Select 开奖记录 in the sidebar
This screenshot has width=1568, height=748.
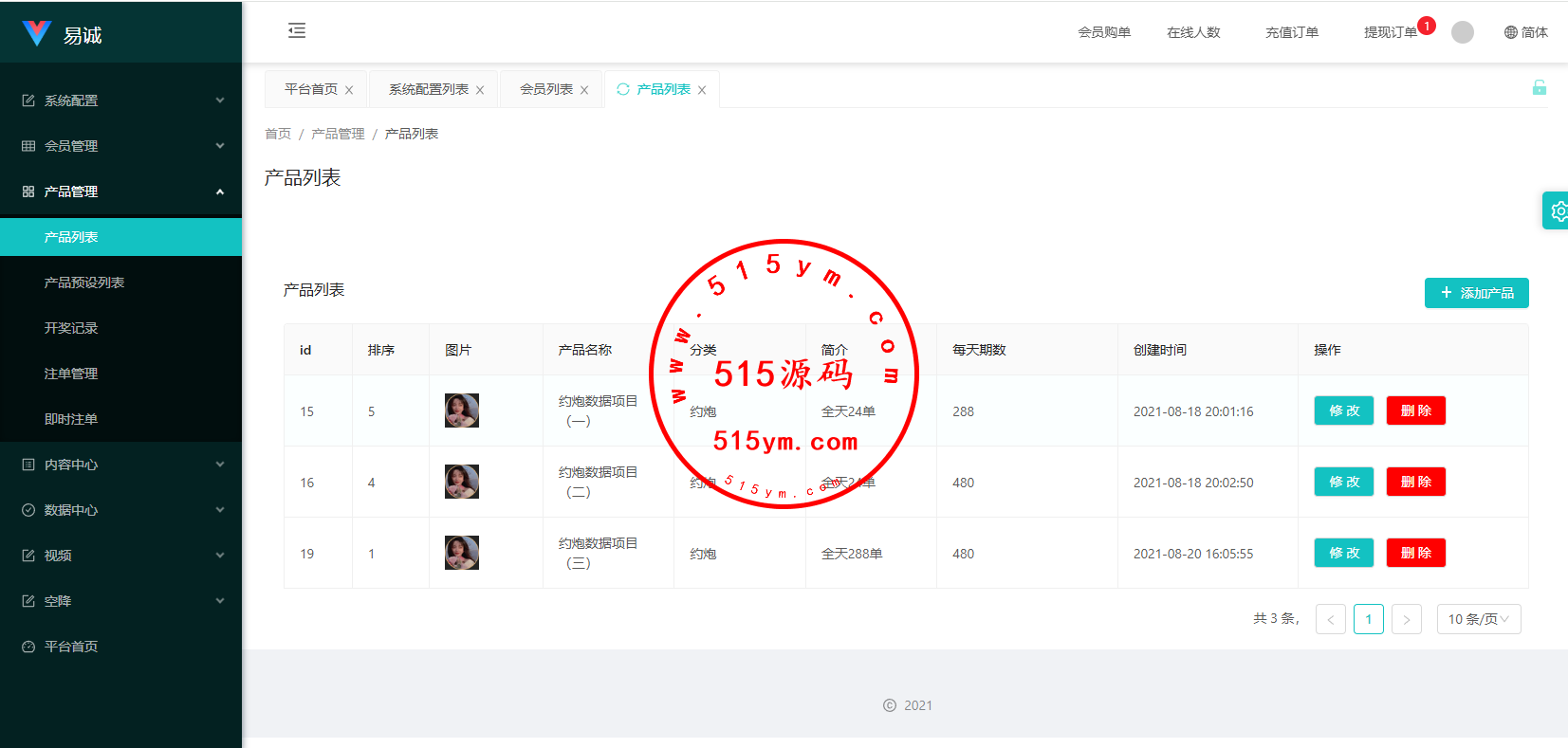71,328
